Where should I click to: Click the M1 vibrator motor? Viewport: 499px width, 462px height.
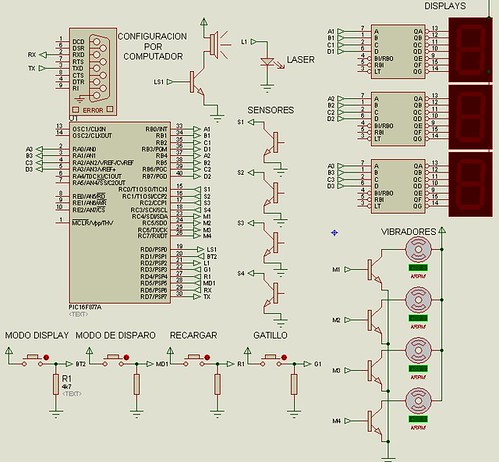(x=419, y=249)
